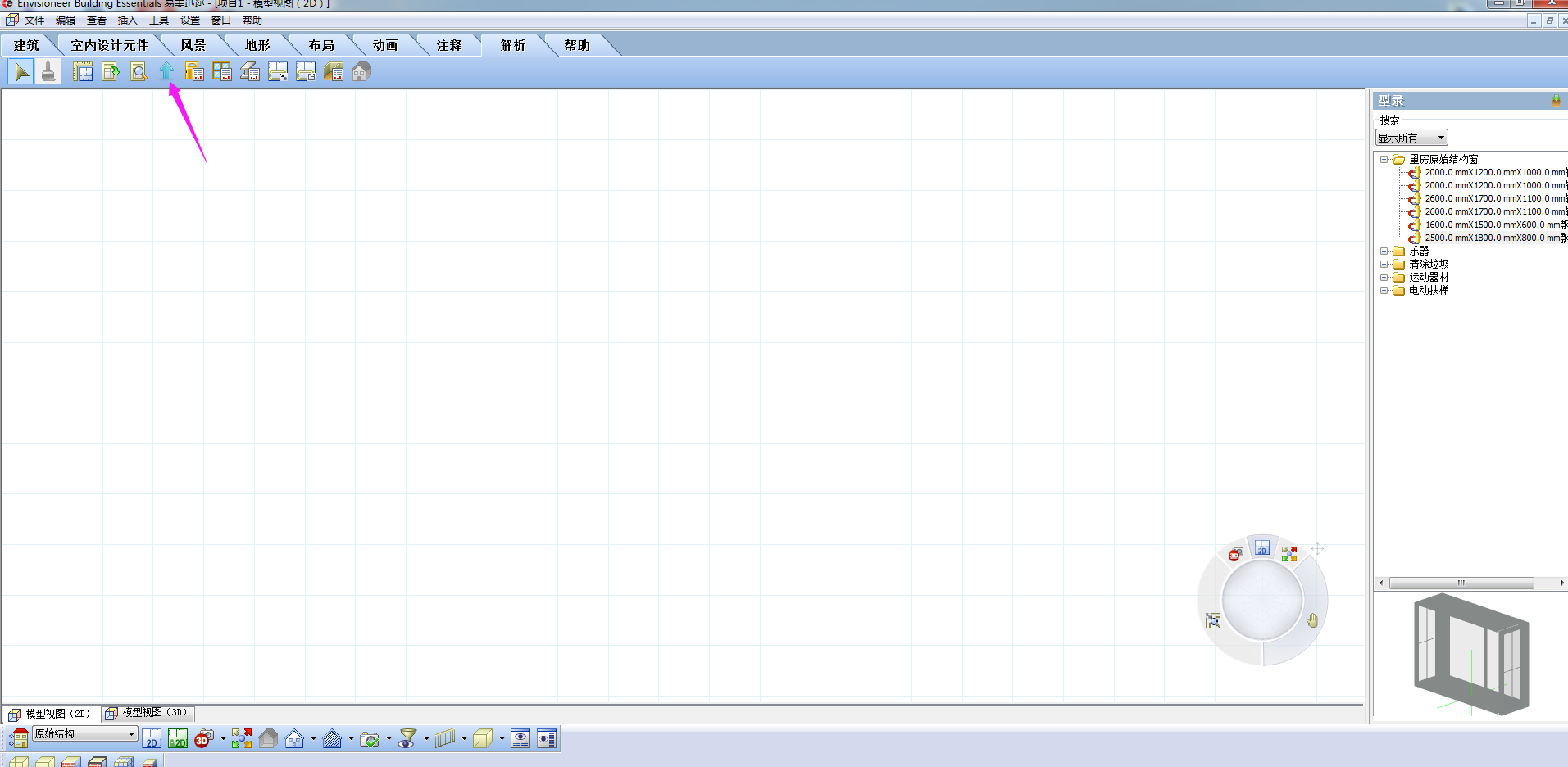Open the 设置 menu
The height and width of the screenshot is (767, 1568).
tap(190, 20)
